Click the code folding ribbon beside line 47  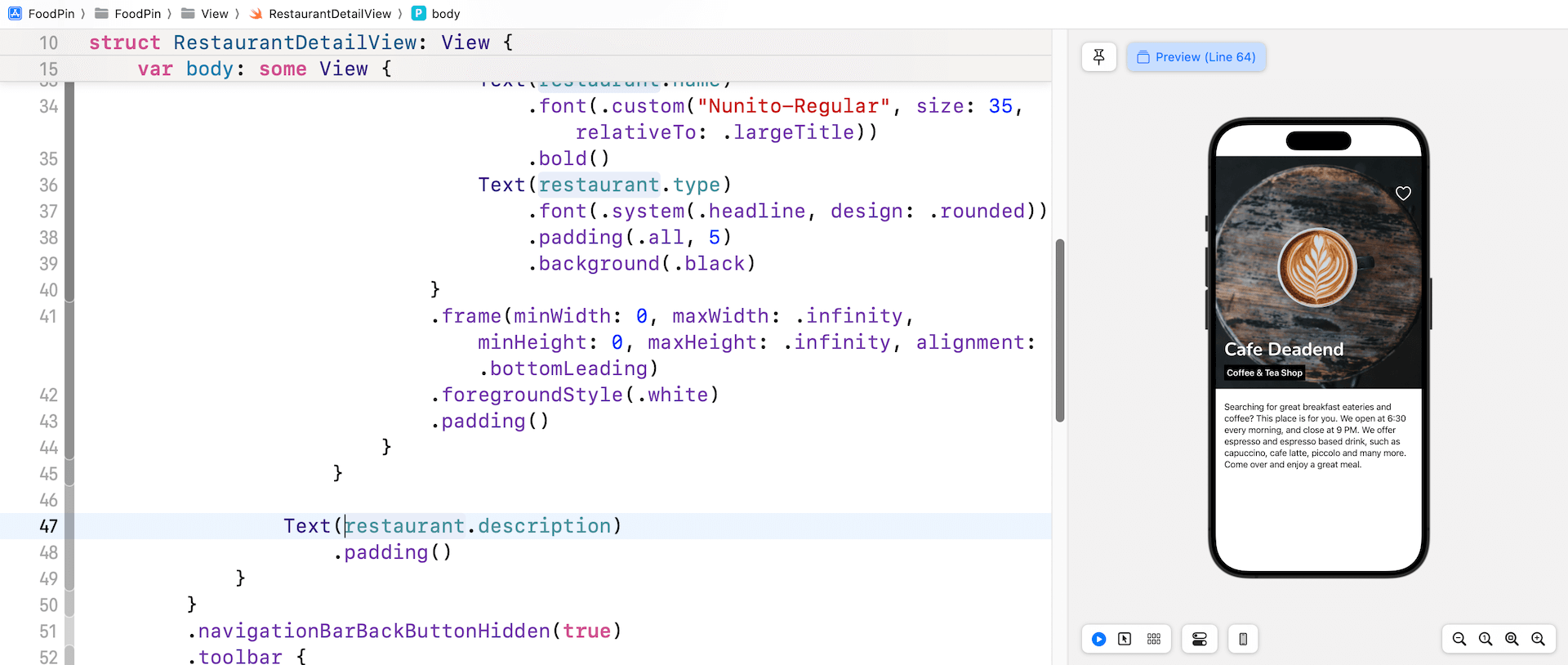point(69,526)
